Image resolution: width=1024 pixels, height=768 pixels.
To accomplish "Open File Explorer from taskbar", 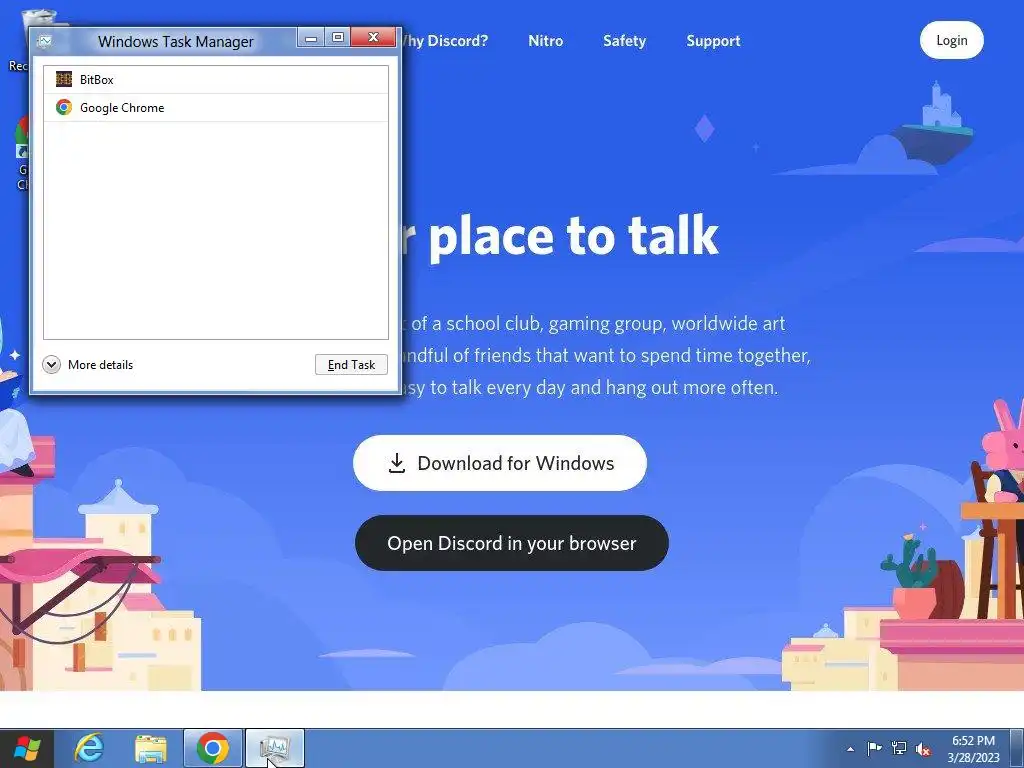I will tap(151, 748).
